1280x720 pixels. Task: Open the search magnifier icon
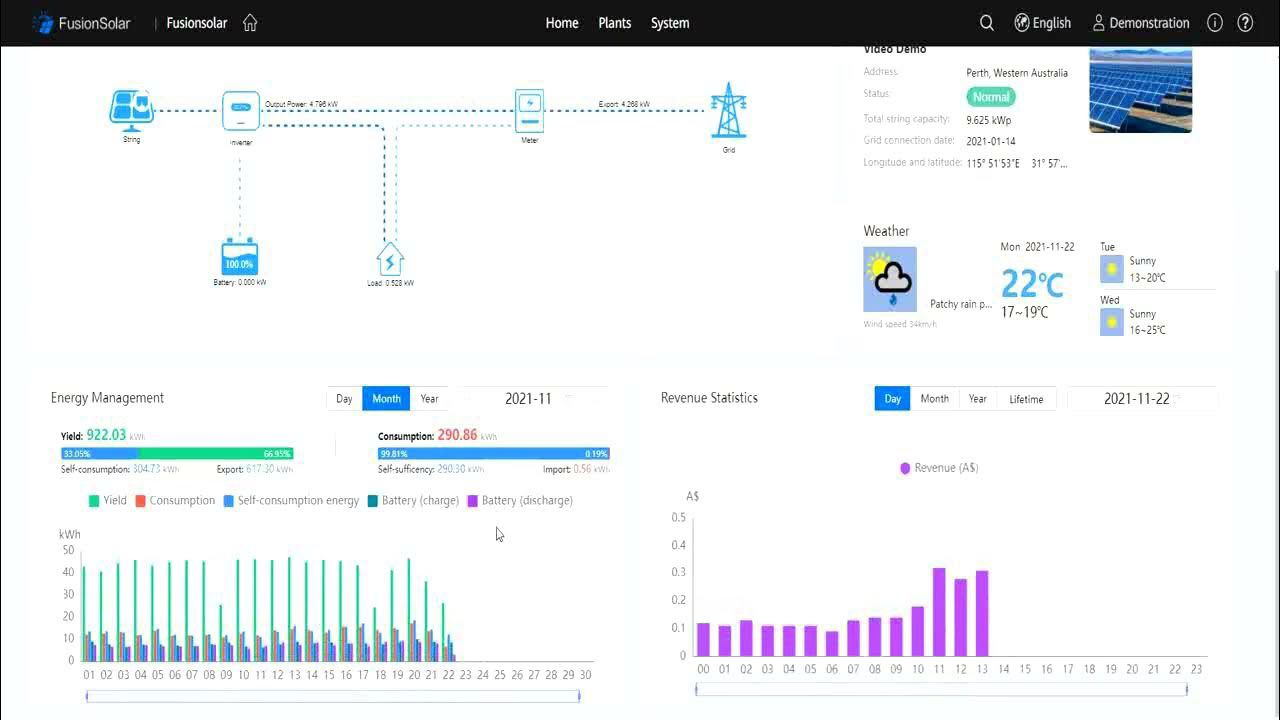(x=986, y=23)
